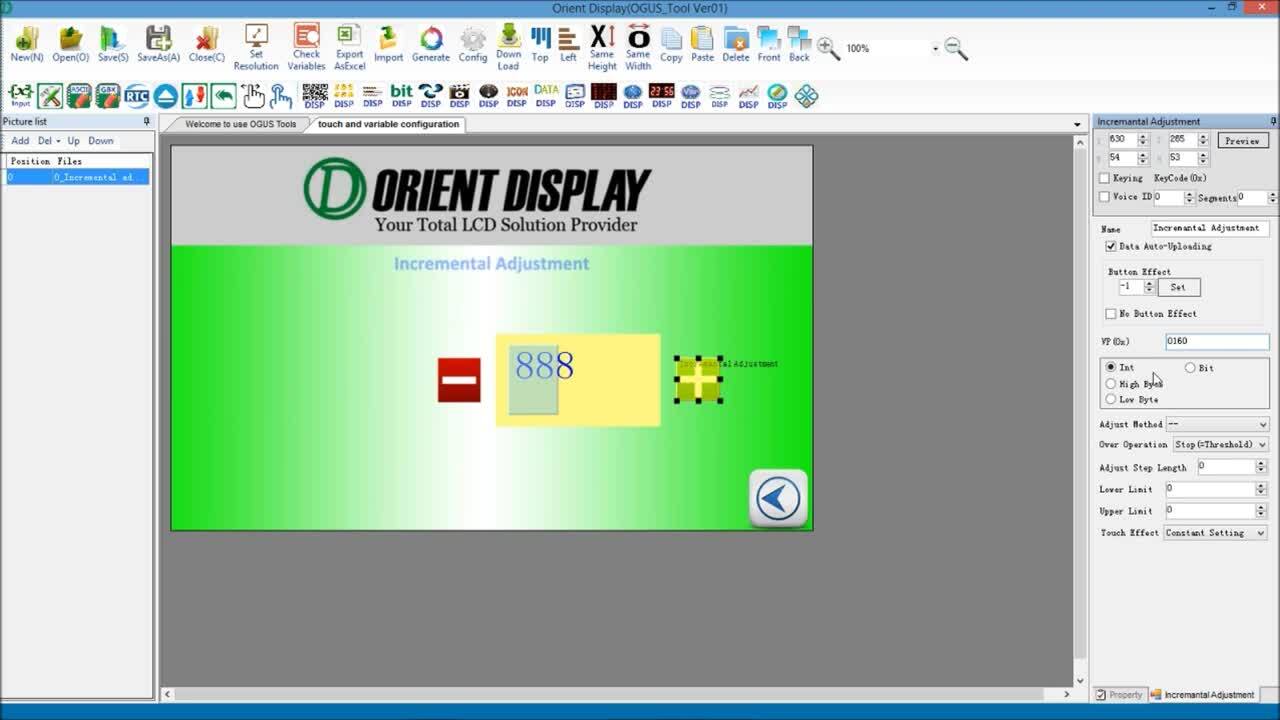
Task: Click the Button Effect Set button
Action: pos(1178,287)
